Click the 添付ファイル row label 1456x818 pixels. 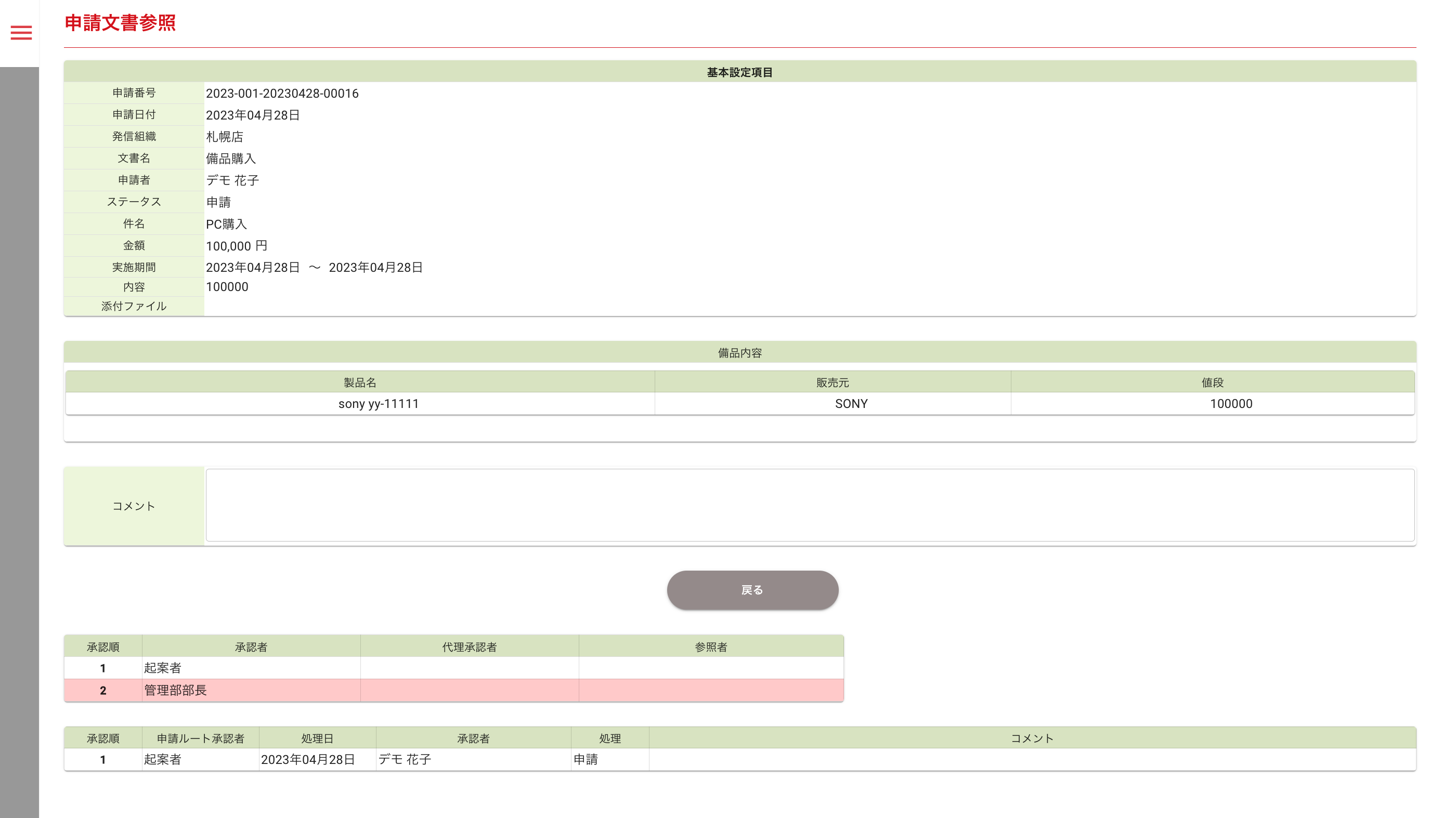coord(134,306)
